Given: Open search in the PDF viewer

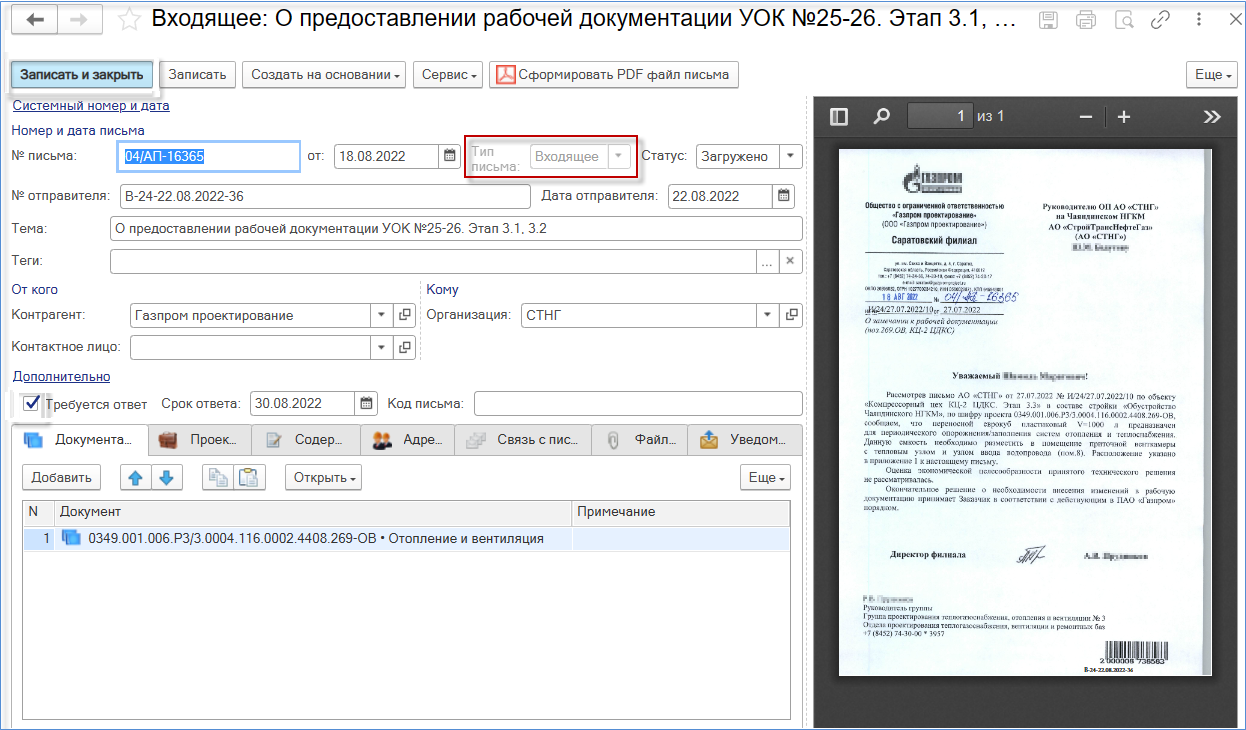Looking at the screenshot, I should (882, 117).
